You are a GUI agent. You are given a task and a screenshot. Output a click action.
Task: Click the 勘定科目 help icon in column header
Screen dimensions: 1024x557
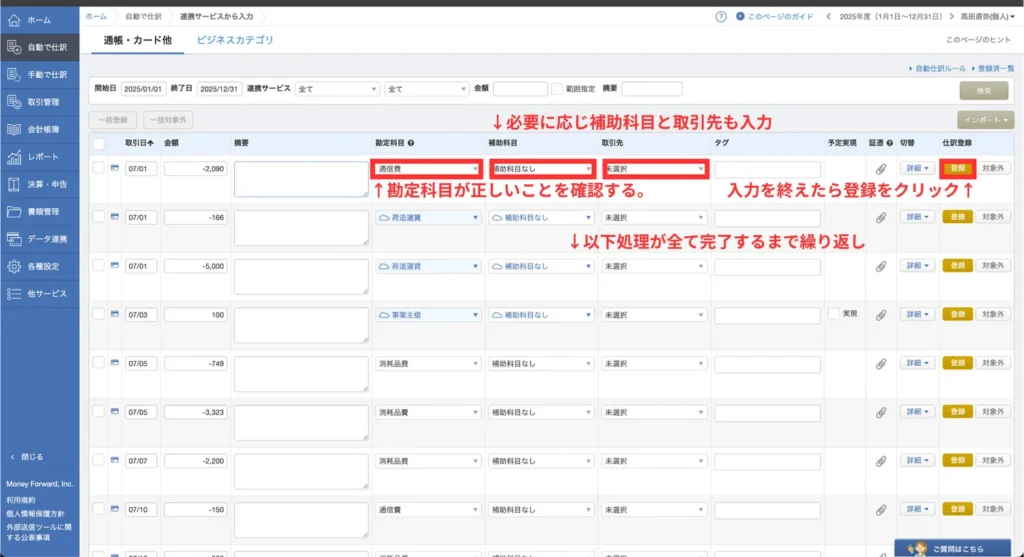(x=411, y=143)
